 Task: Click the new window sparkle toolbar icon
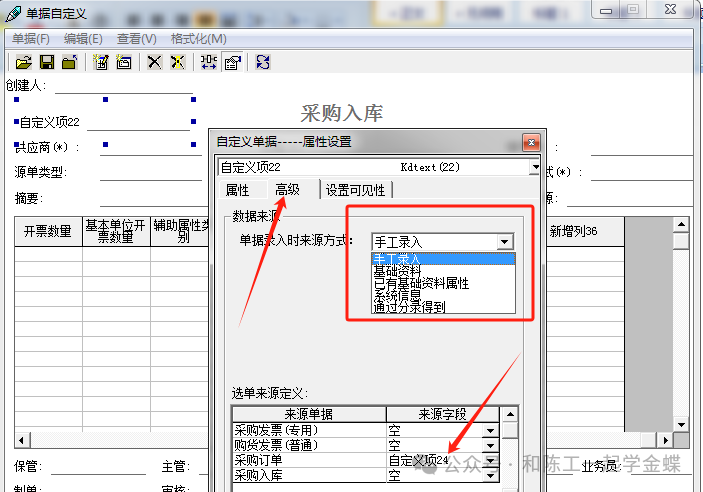(x=124, y=62)
